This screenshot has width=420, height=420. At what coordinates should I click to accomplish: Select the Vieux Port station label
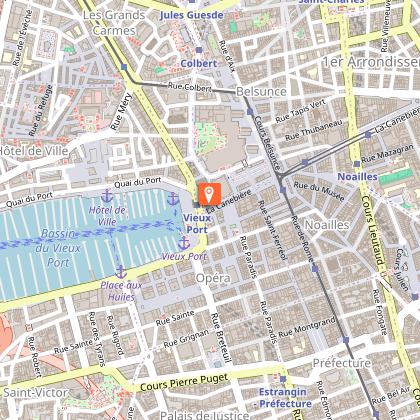pyautogui.click(x=197, y=224)
